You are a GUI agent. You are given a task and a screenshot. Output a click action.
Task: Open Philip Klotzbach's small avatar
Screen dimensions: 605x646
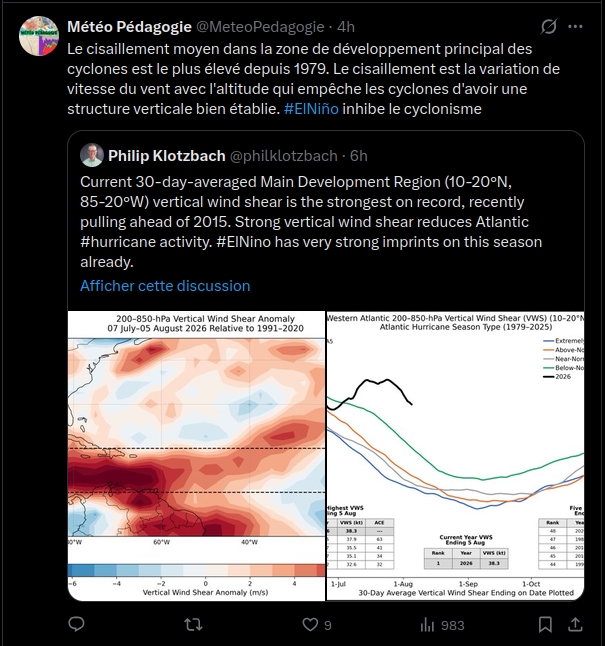click(x=91, y=155)
